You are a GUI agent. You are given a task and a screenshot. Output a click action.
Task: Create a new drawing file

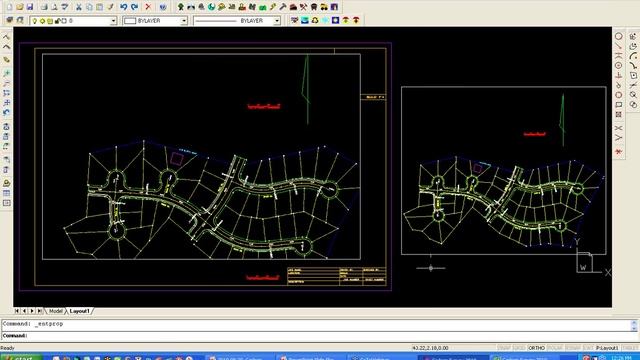pyautogui.click(x=9, y=7)
